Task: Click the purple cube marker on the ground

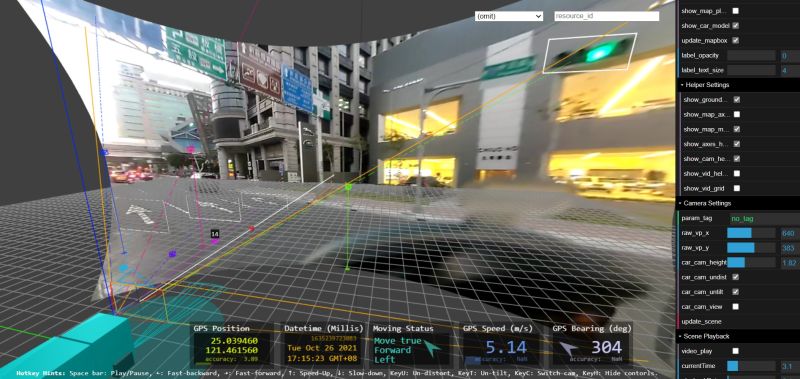Action: pos(172,254)
